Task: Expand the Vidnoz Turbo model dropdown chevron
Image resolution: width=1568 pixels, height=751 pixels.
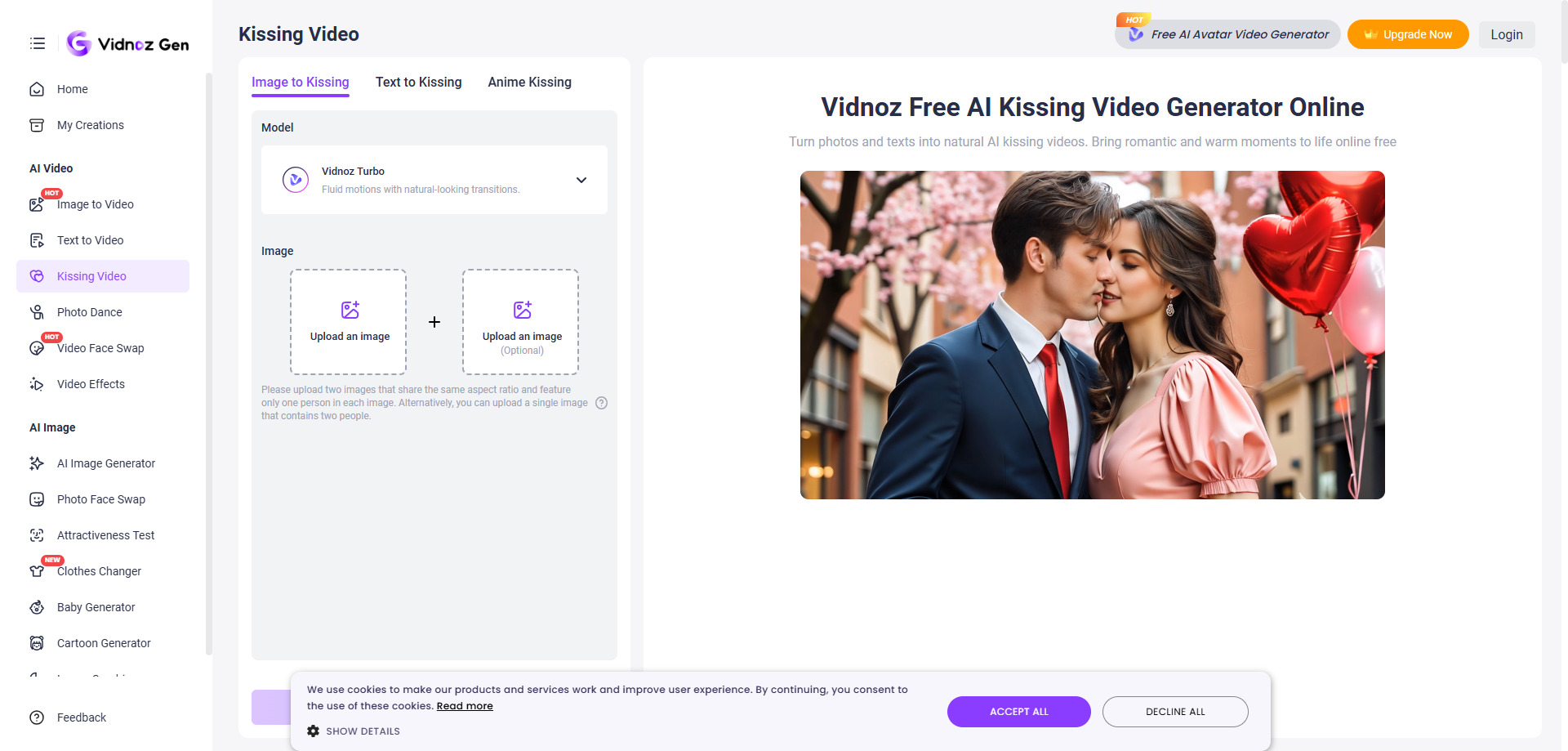Action: coord(581,180)
